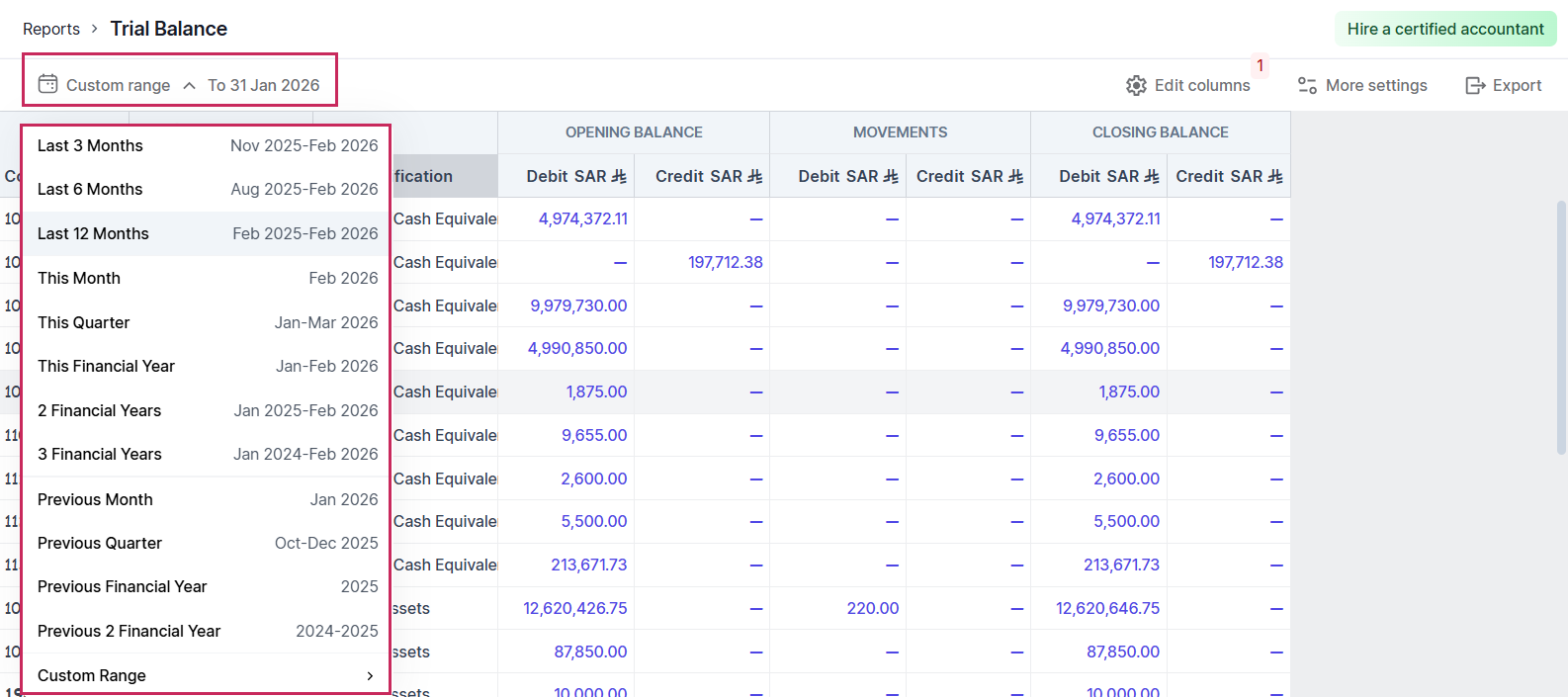Expand the Custom Range submenu arrow
This screenshot has width=1568, height=697.
tap(370, 675)
